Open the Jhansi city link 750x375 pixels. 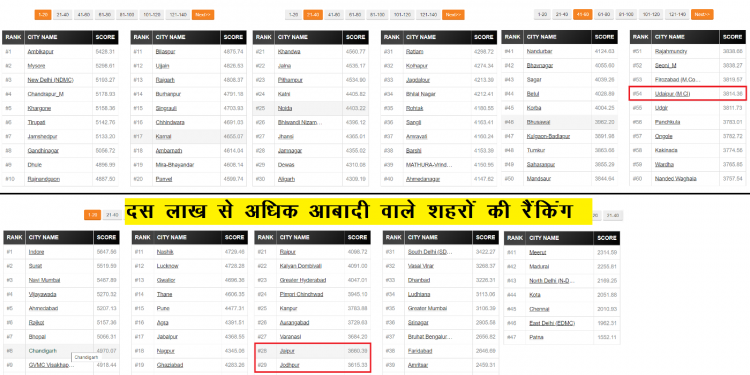pyautogui.click(x=286, y=136)
